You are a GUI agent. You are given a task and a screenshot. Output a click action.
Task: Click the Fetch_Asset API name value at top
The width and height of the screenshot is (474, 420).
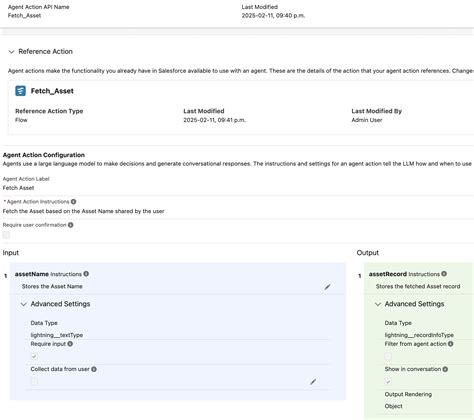point(24,16)
